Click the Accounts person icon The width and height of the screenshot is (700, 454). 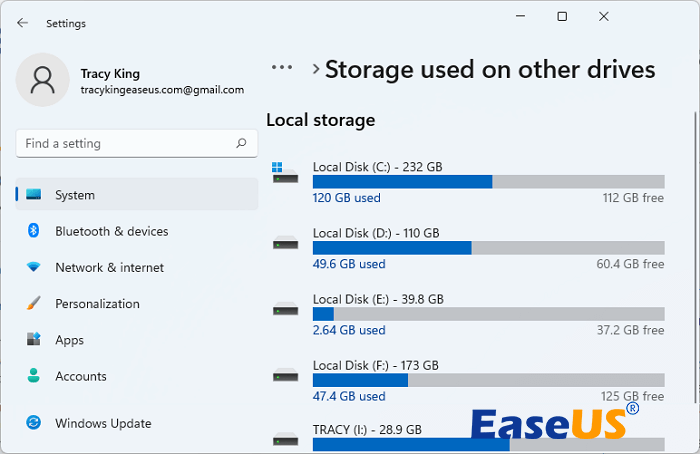click(34, 376)
